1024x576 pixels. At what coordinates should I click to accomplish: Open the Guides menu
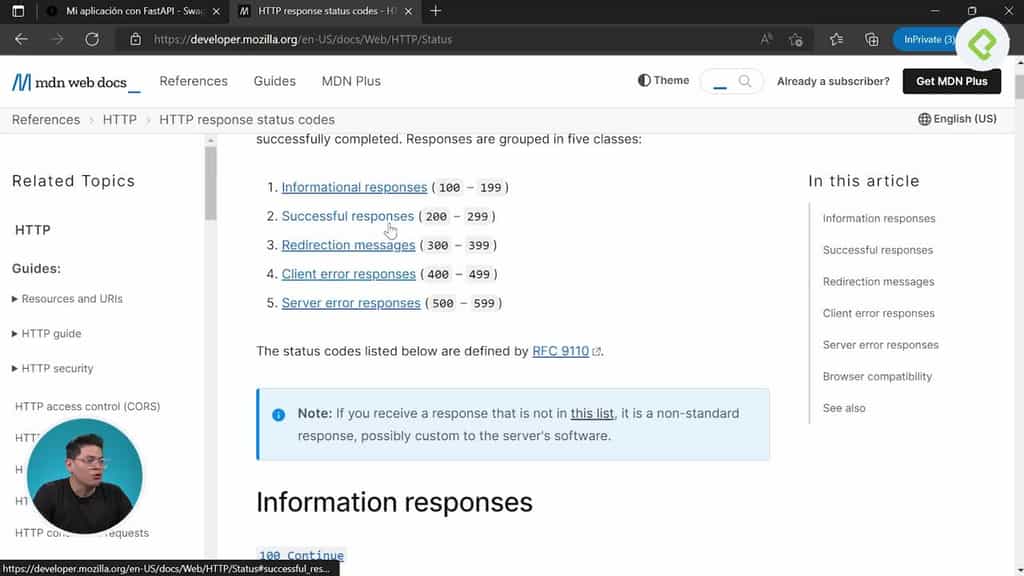274,81
